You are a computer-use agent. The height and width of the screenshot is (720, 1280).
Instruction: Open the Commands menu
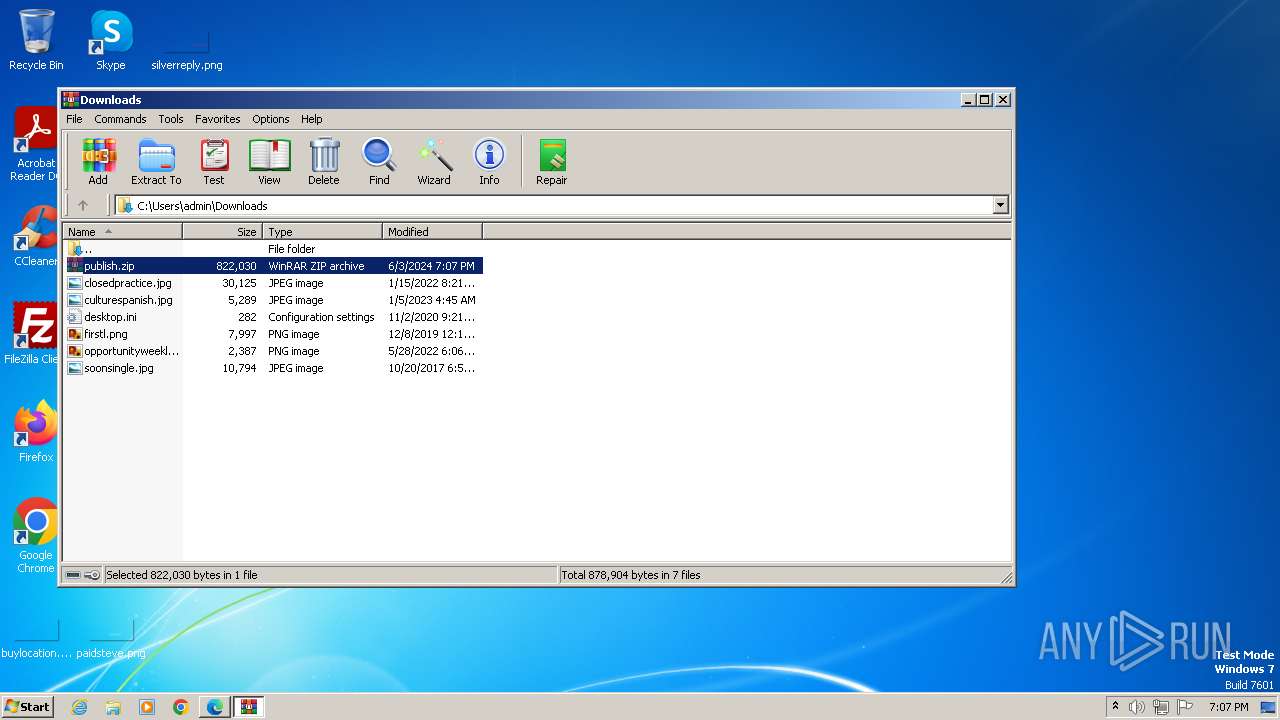120,119
